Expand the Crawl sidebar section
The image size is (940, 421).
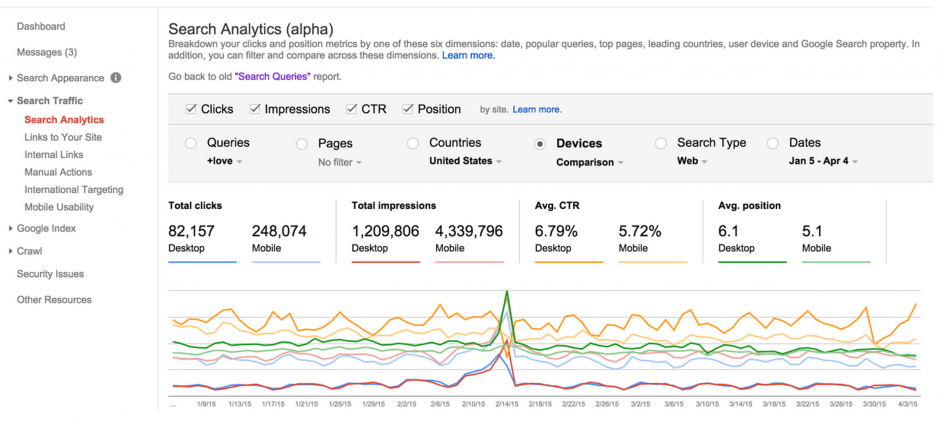pyautogui.click(x=10, y=251)
